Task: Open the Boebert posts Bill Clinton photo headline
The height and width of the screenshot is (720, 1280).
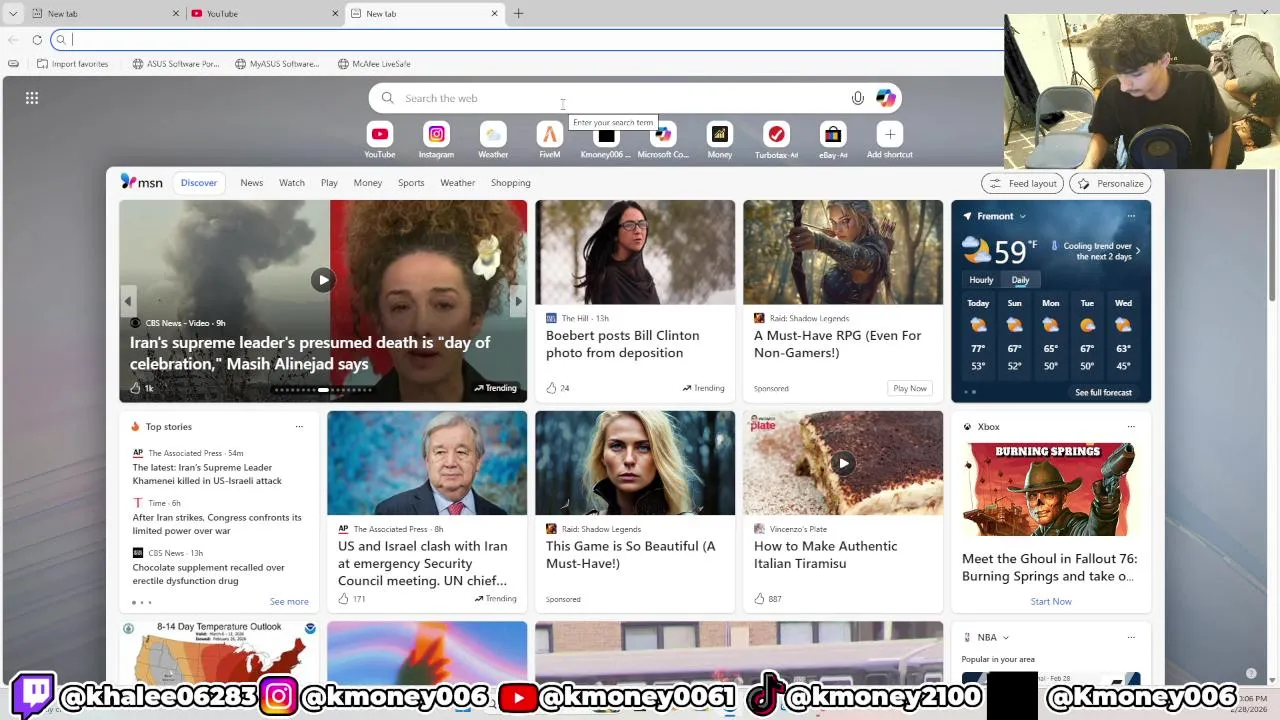Action: [x=622, y=344]
